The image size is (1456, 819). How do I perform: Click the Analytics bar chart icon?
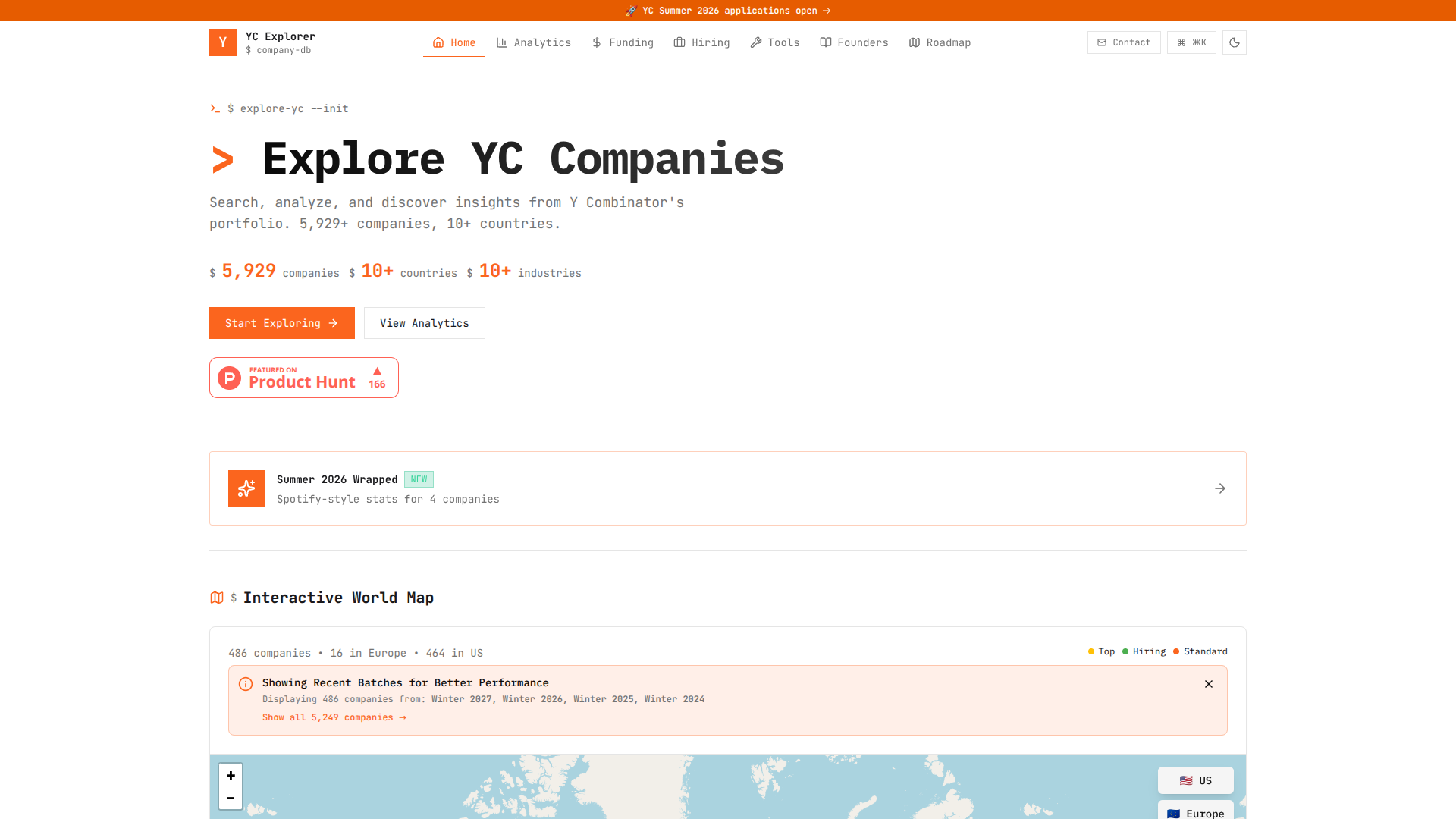click(501, 42)
